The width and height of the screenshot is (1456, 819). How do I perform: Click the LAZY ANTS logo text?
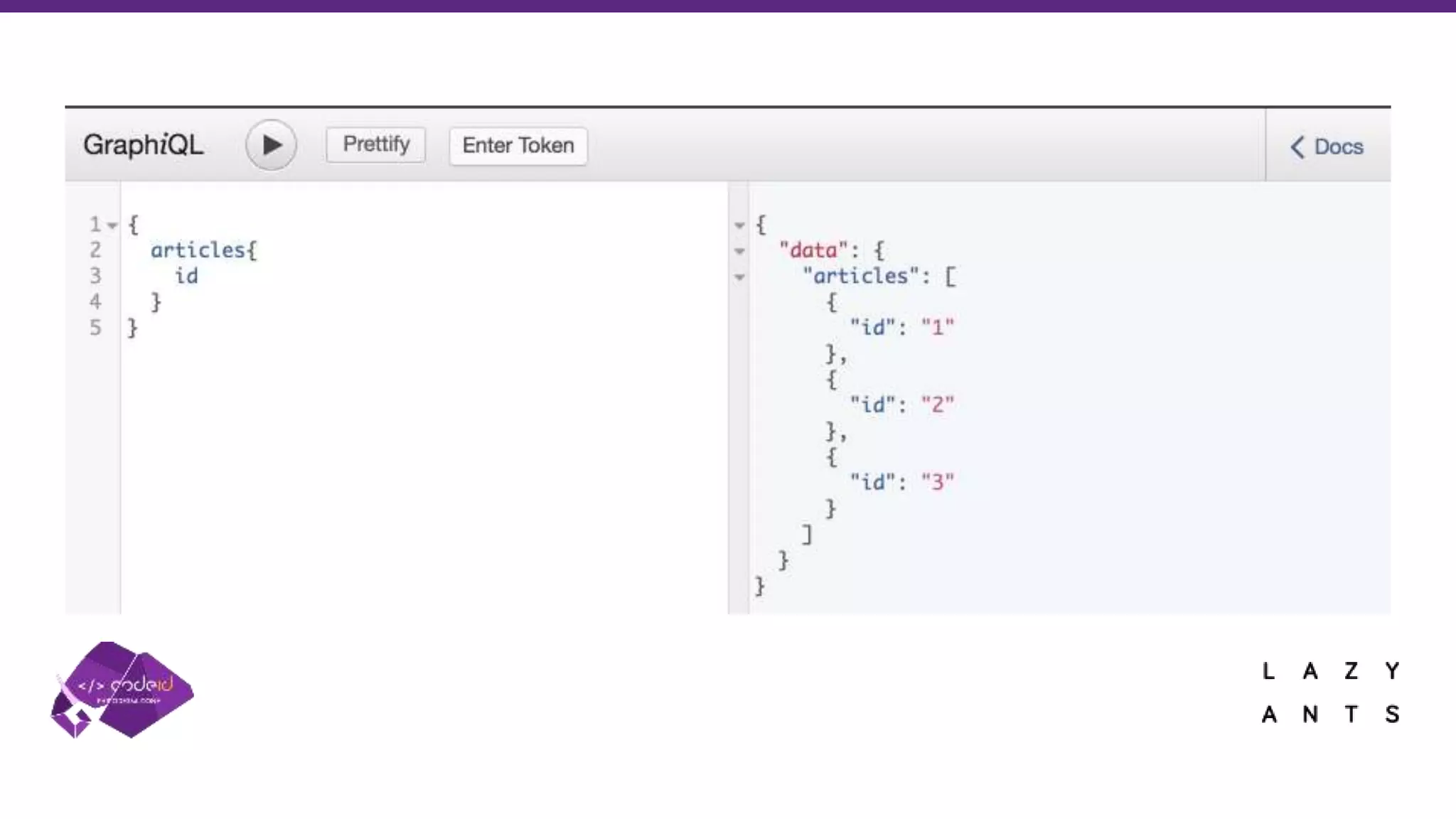pyautogui.click(x=1330, y=692)
